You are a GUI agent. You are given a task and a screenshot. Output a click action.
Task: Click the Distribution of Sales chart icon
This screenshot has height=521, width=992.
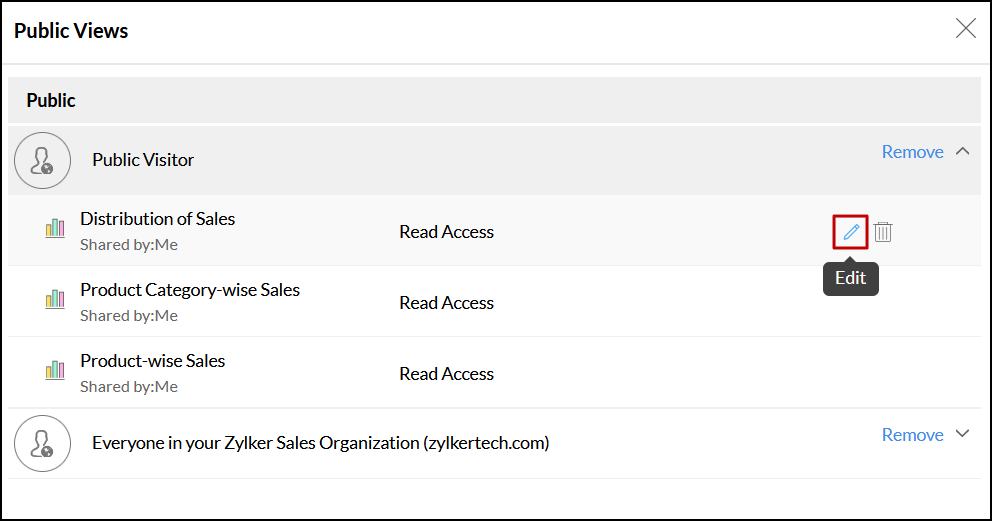(55, 229)
